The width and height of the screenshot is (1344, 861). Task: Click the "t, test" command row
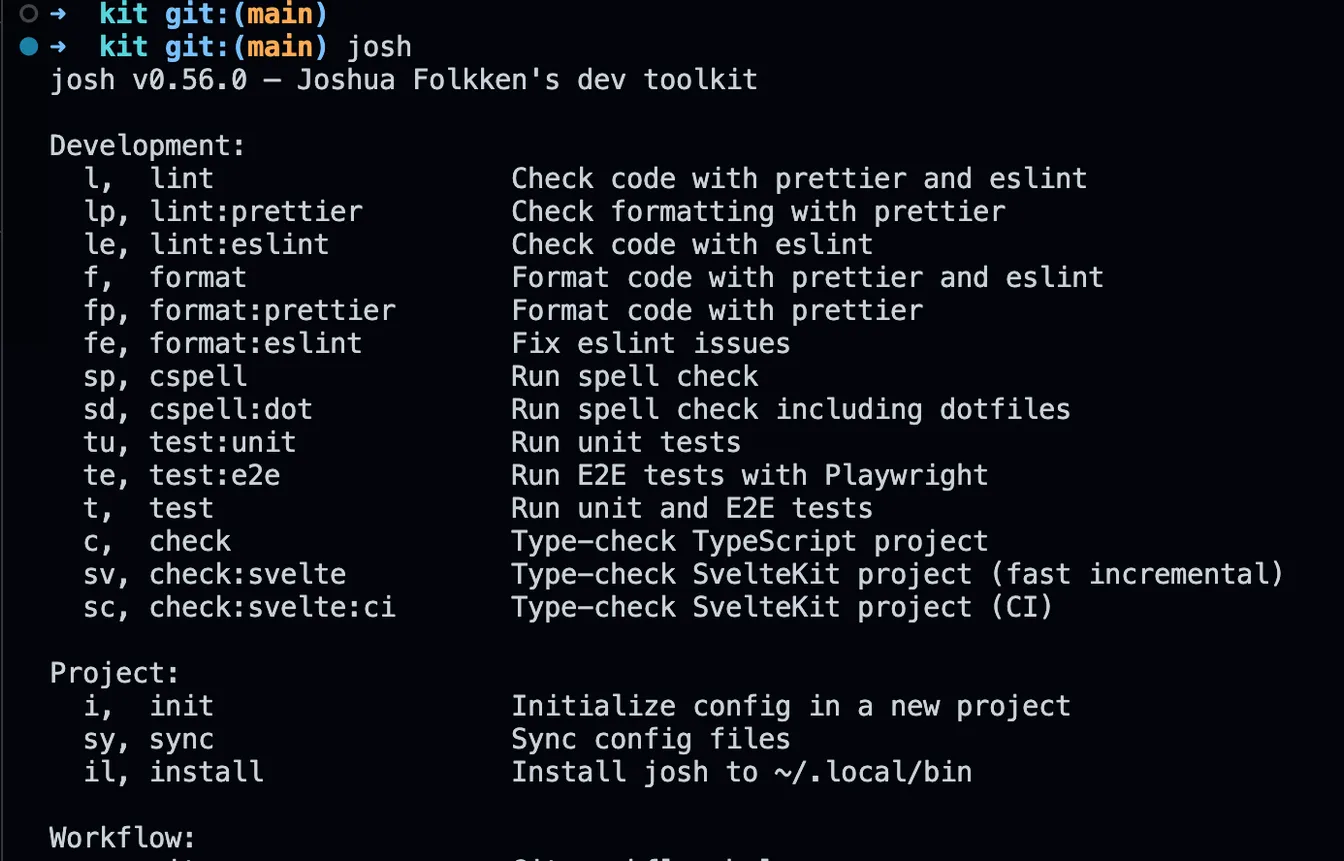pos(479,509)
